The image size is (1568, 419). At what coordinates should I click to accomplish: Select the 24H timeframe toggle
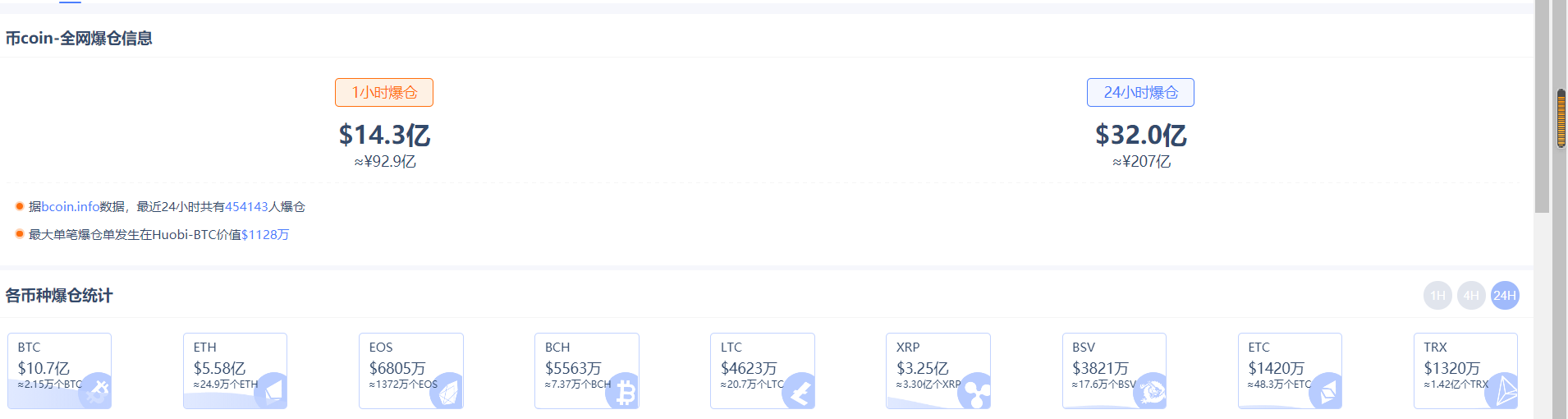coord(1505,296)
